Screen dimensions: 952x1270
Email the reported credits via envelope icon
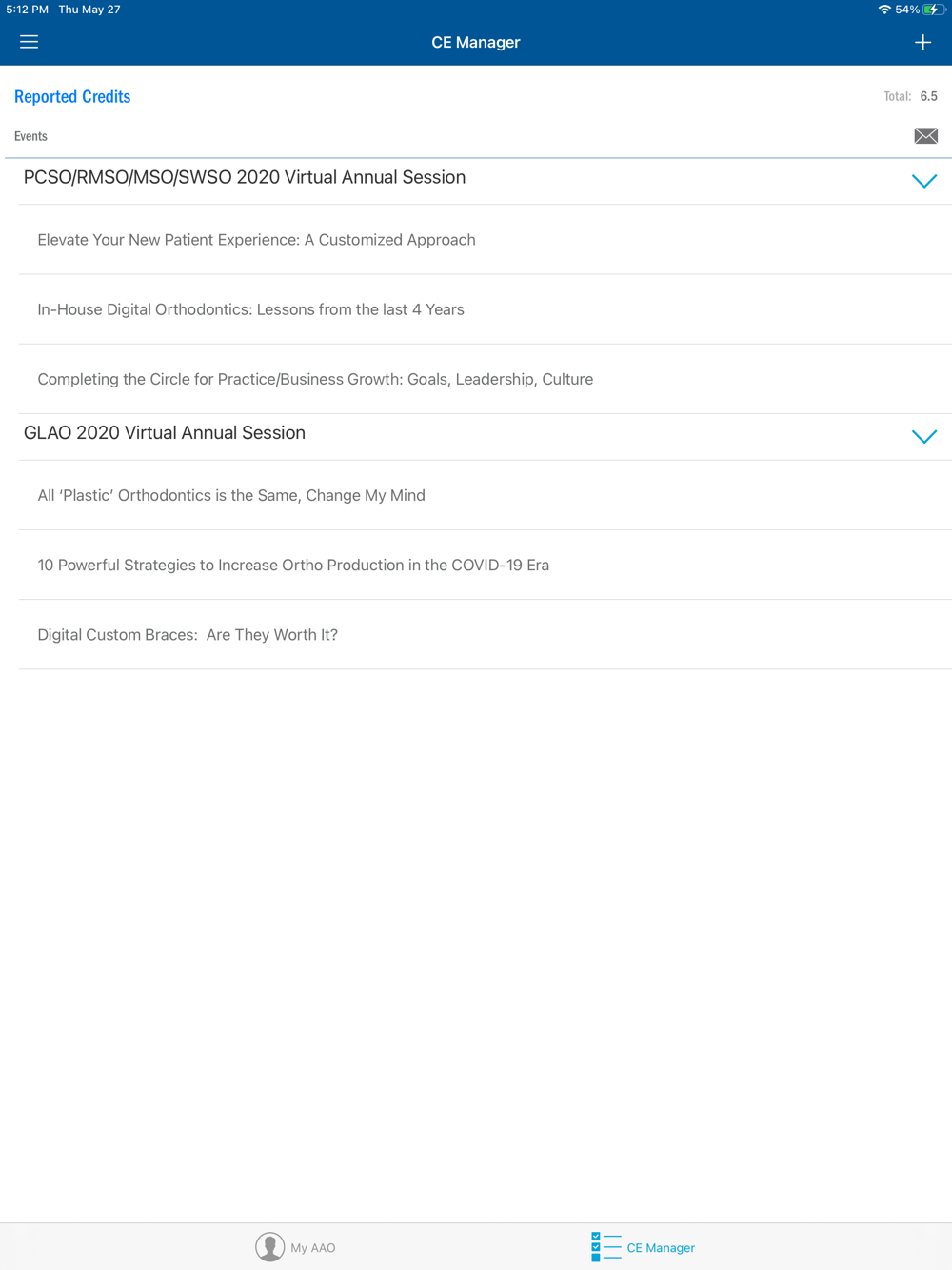tap(925, 136)
